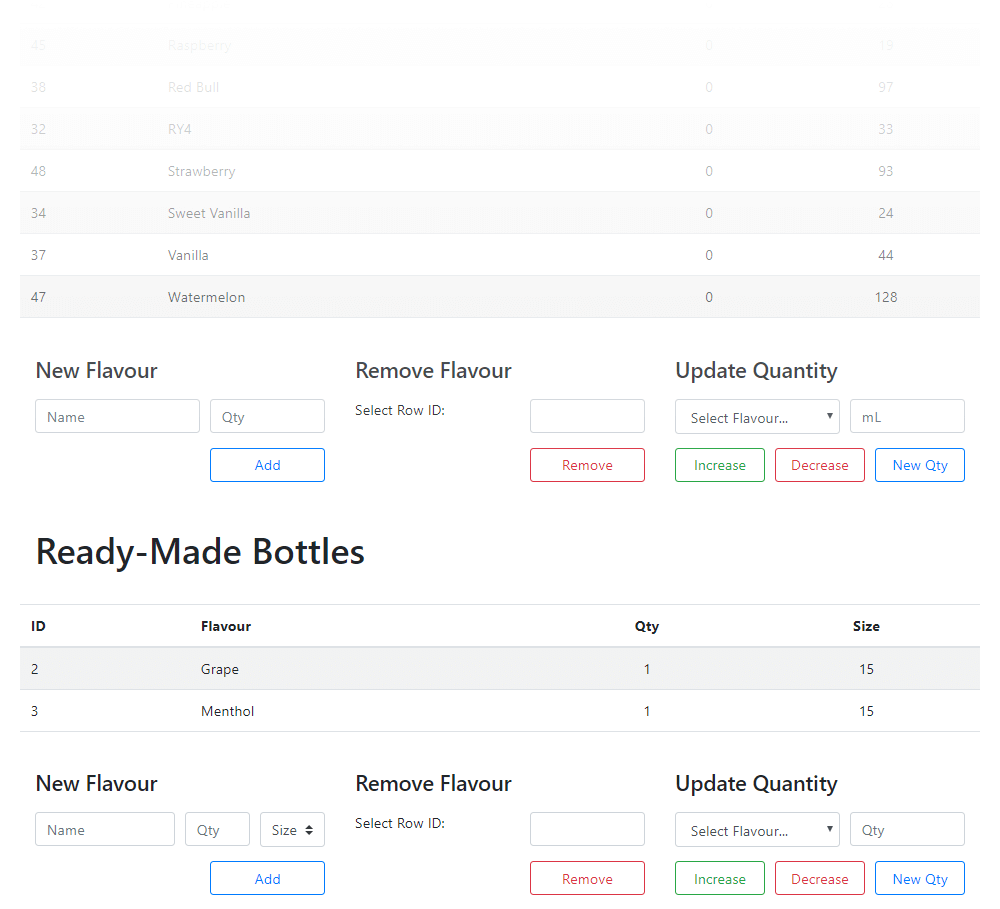This screenshot has height=909, width=1000.
Task: Open the Size dropdown in bottles New Flavour
Action: tap(291, 829)
